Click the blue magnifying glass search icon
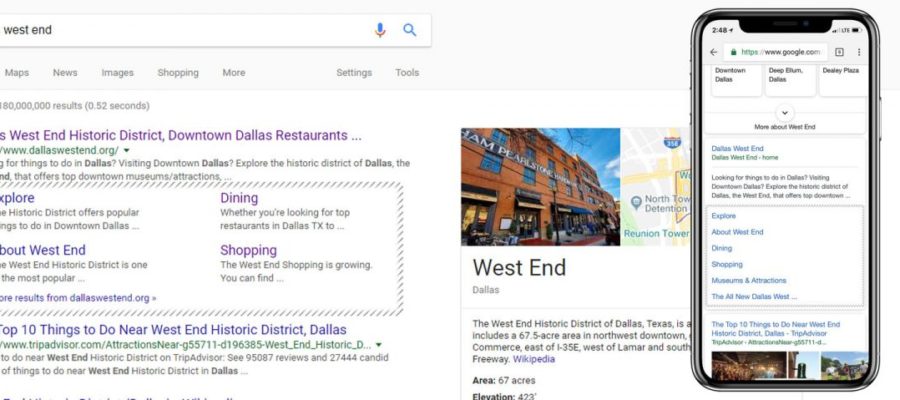The height and width of the screenshot is (400, 900). click(409, 30)
